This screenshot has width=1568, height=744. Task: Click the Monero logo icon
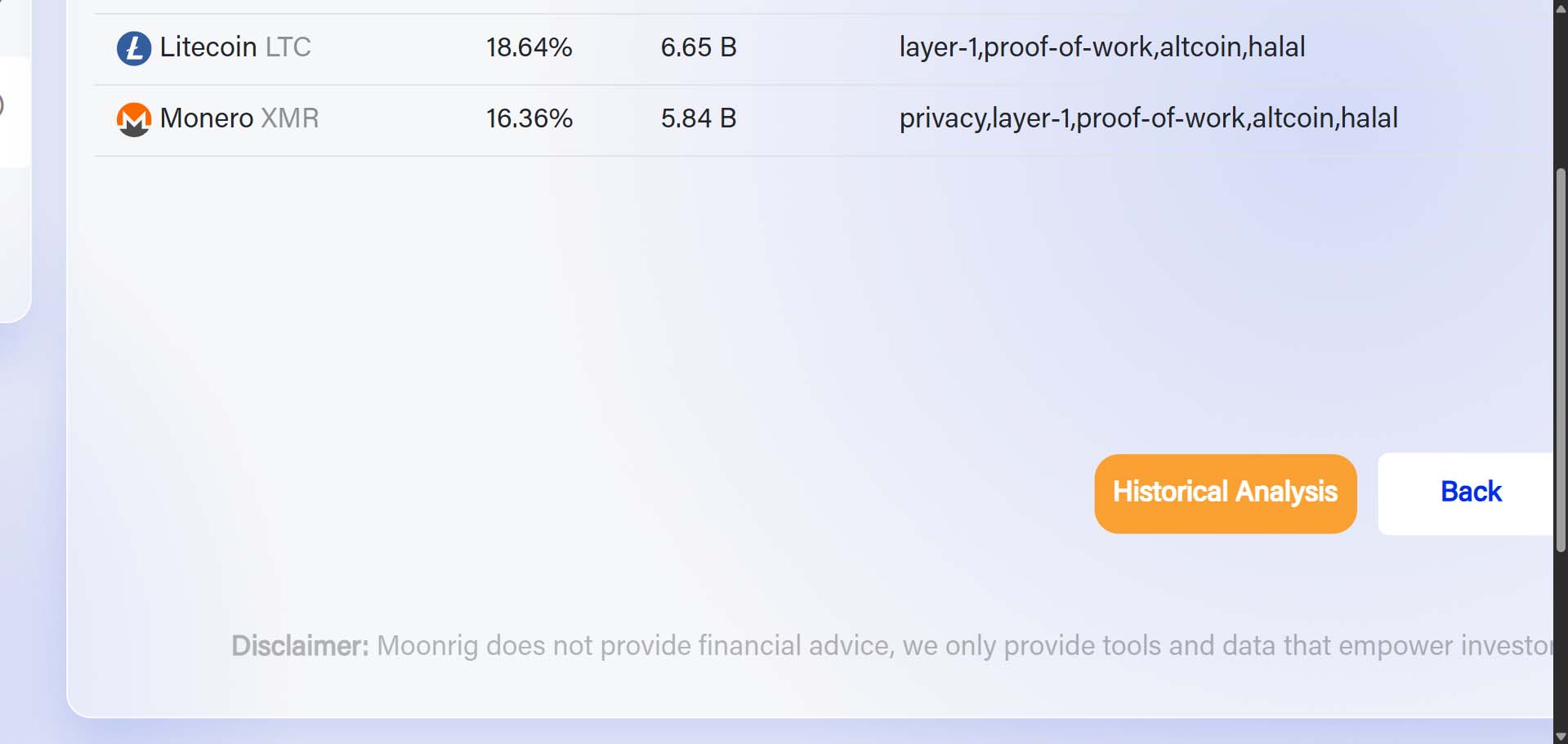click(134, 119)
